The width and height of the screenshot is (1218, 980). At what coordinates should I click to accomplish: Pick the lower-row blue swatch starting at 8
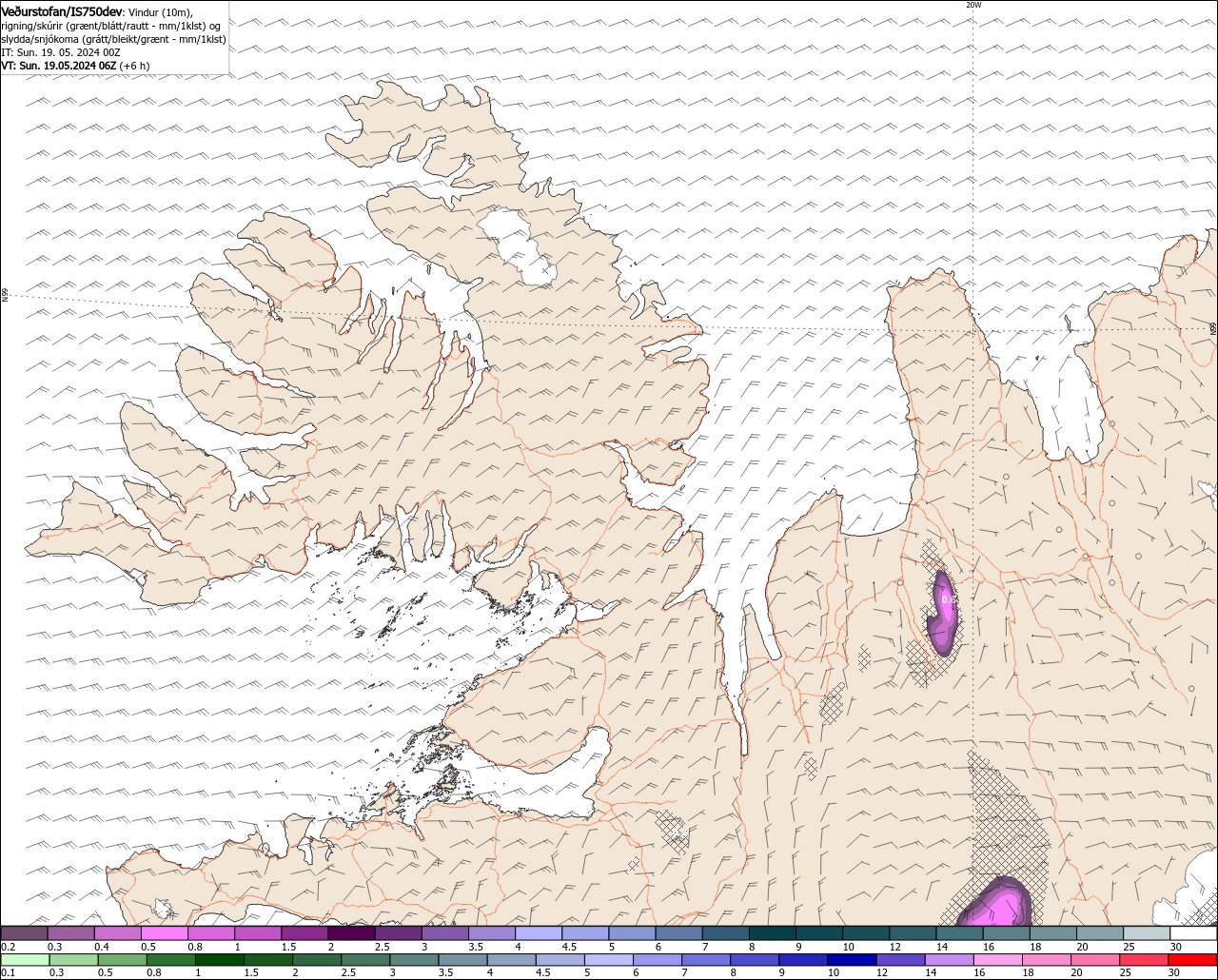coord(756,959)
